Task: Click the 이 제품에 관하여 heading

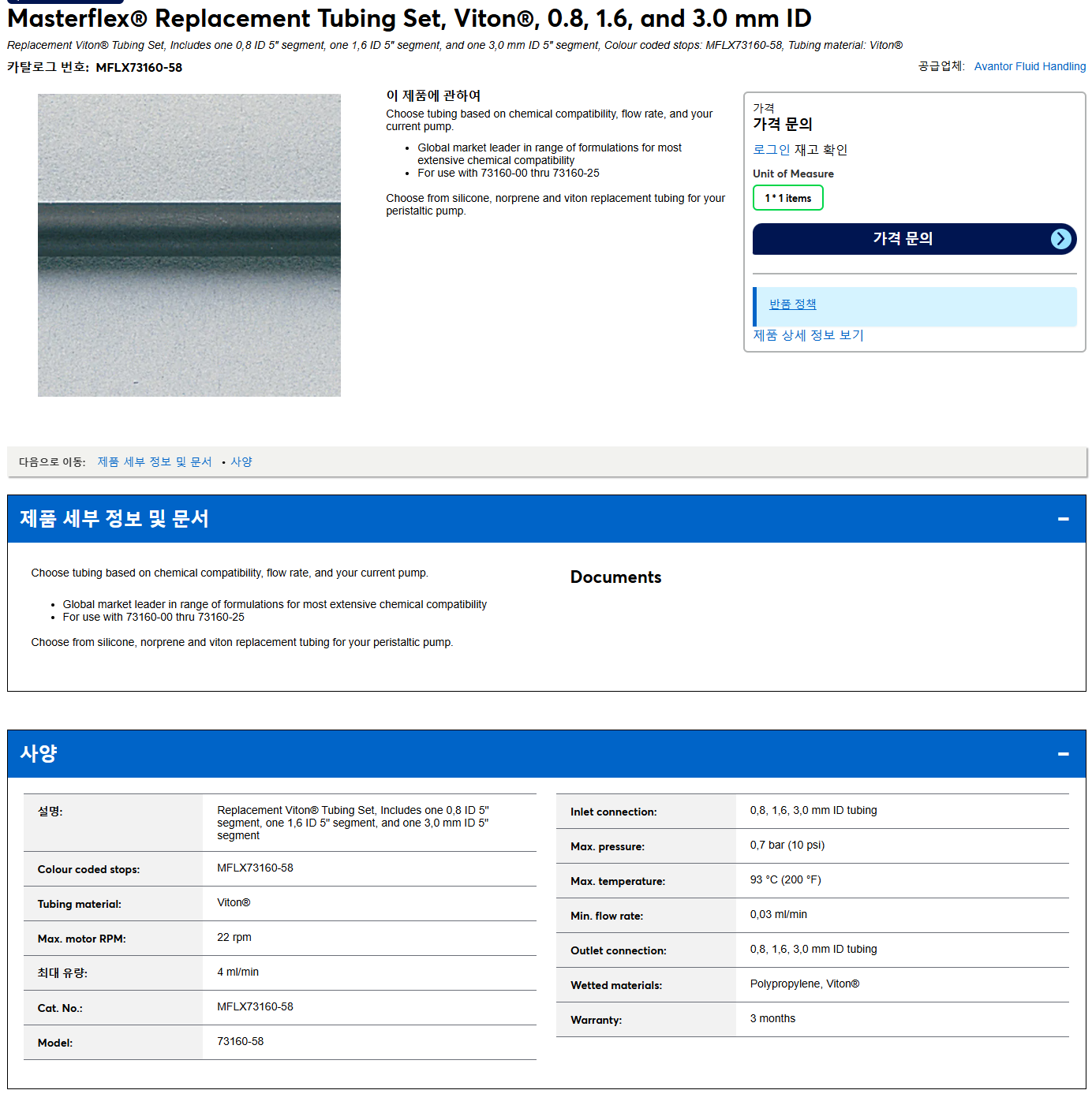Action: click(x=433, y=95)
